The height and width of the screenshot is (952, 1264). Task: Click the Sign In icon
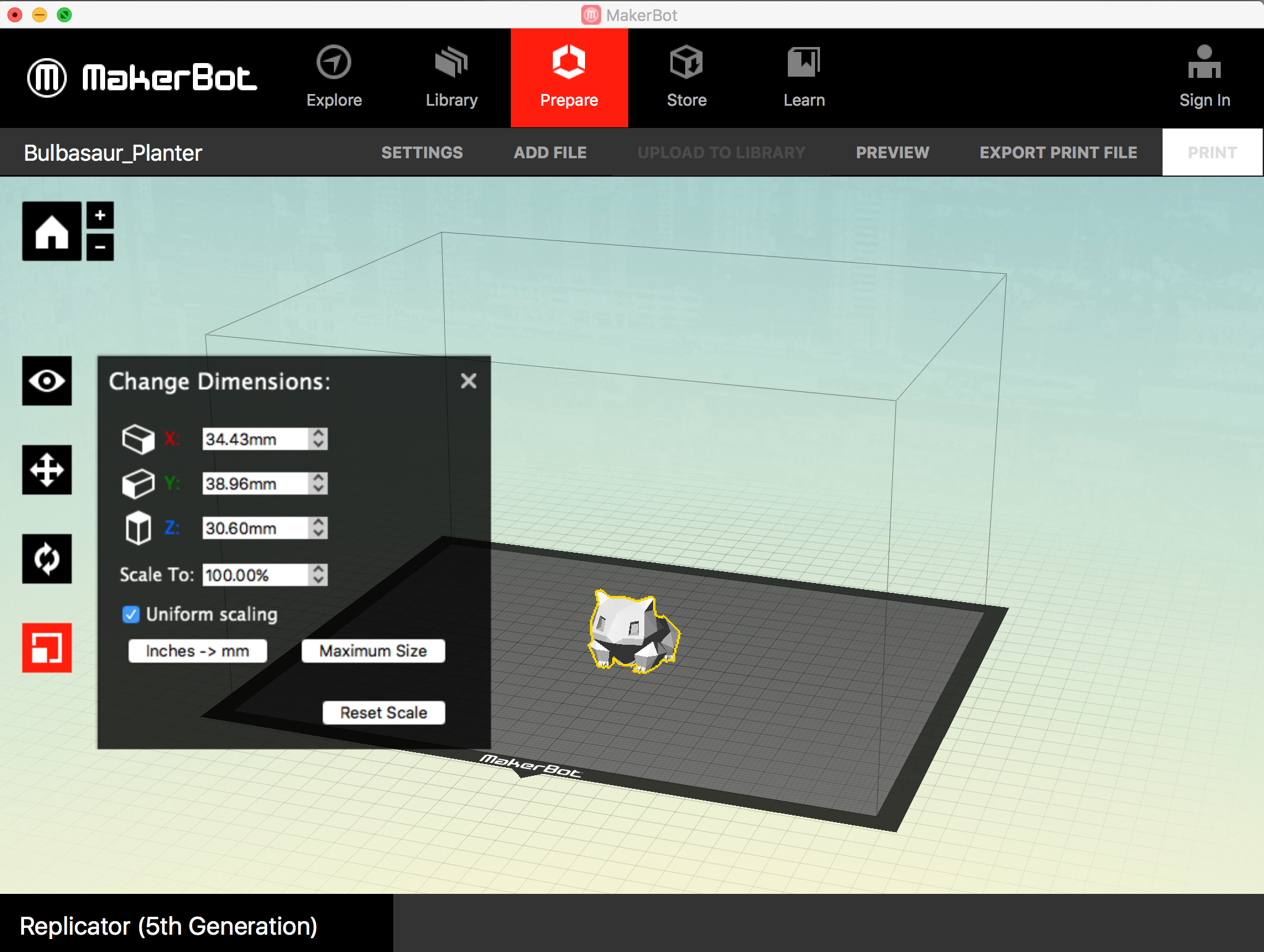1205,78
